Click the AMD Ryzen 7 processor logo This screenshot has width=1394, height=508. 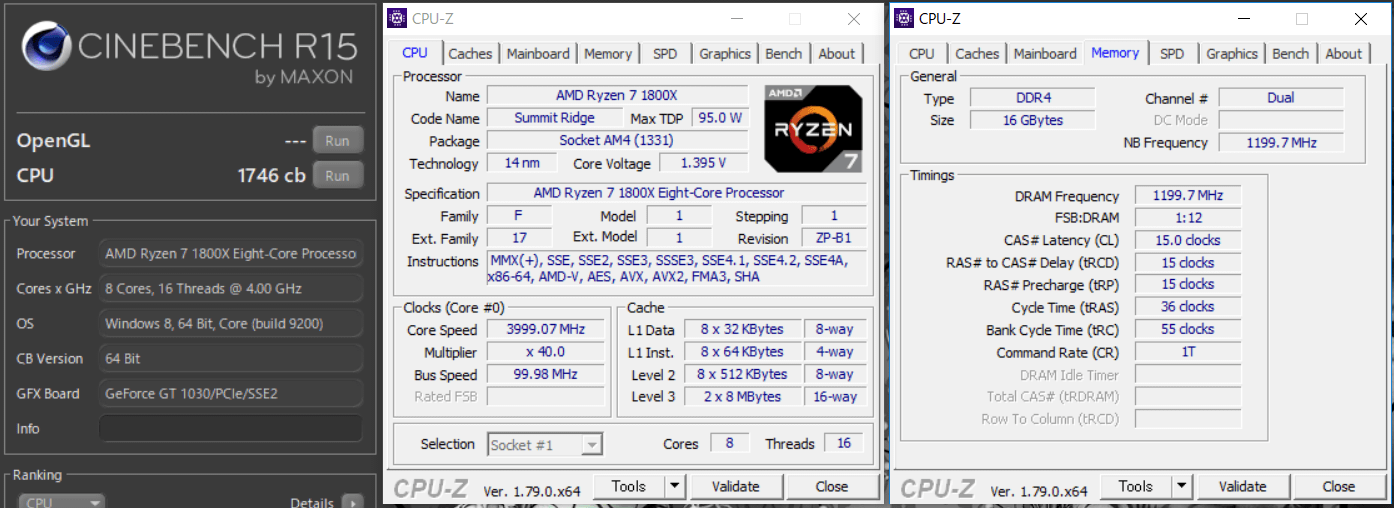pos(813,128)
